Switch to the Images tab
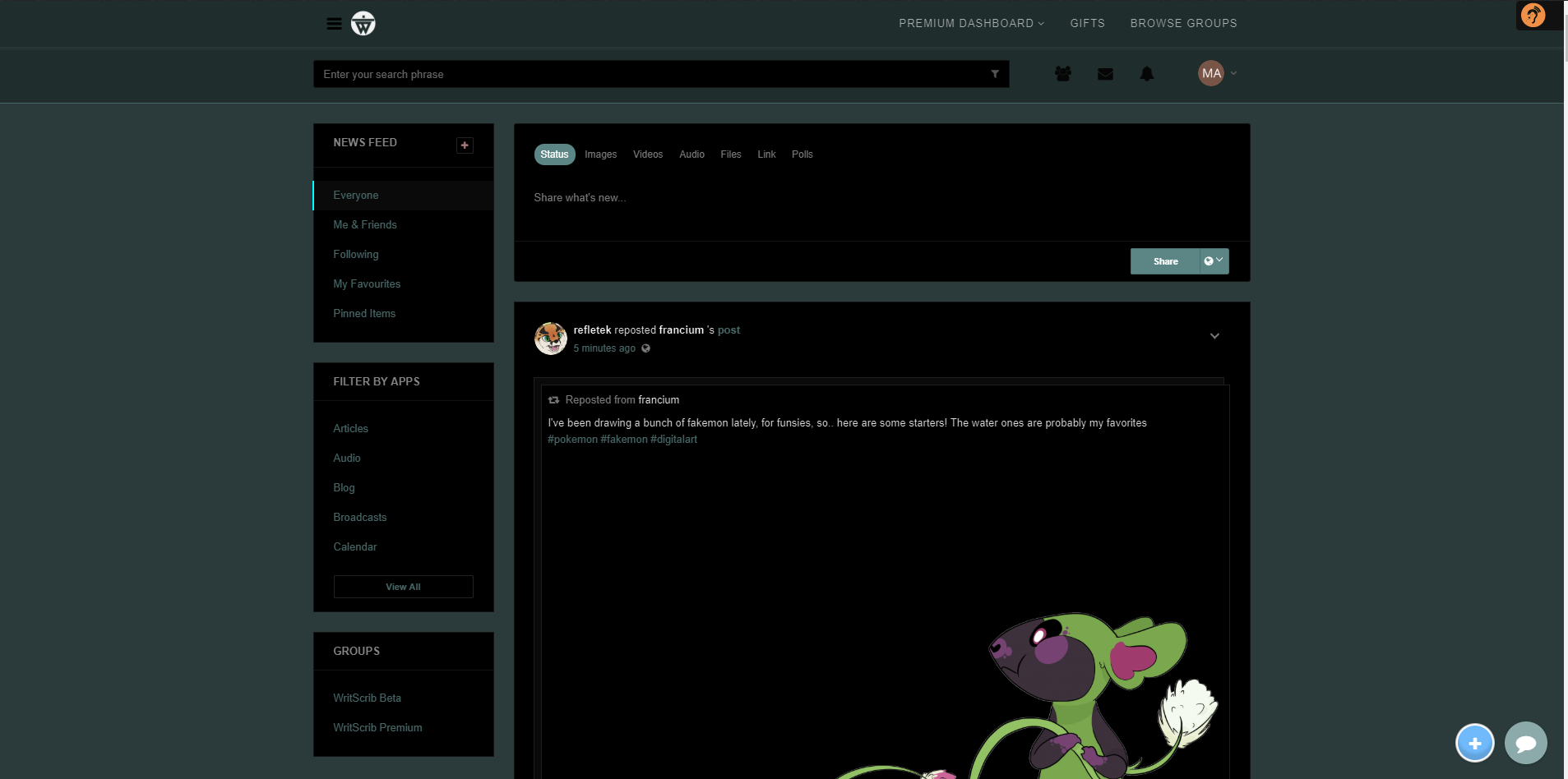Screen dimensions: 1568x779 tap(600, 154)
